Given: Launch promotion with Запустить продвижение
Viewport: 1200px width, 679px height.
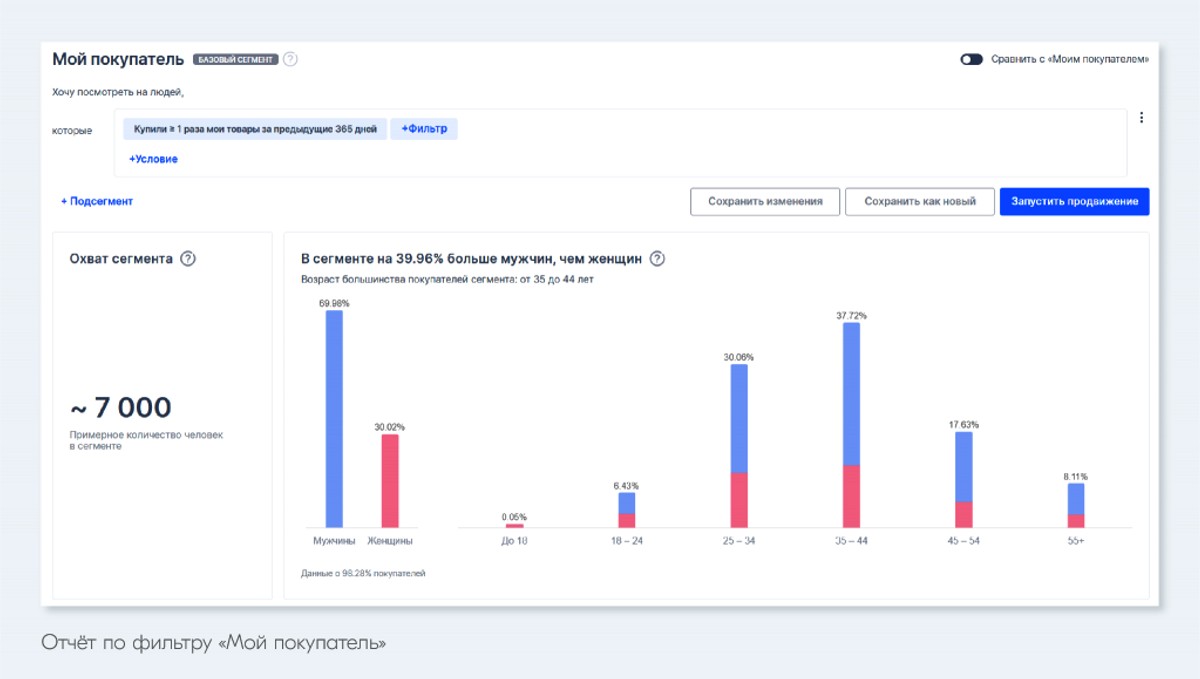Looking at the screenshot, I should [1075, 201].
